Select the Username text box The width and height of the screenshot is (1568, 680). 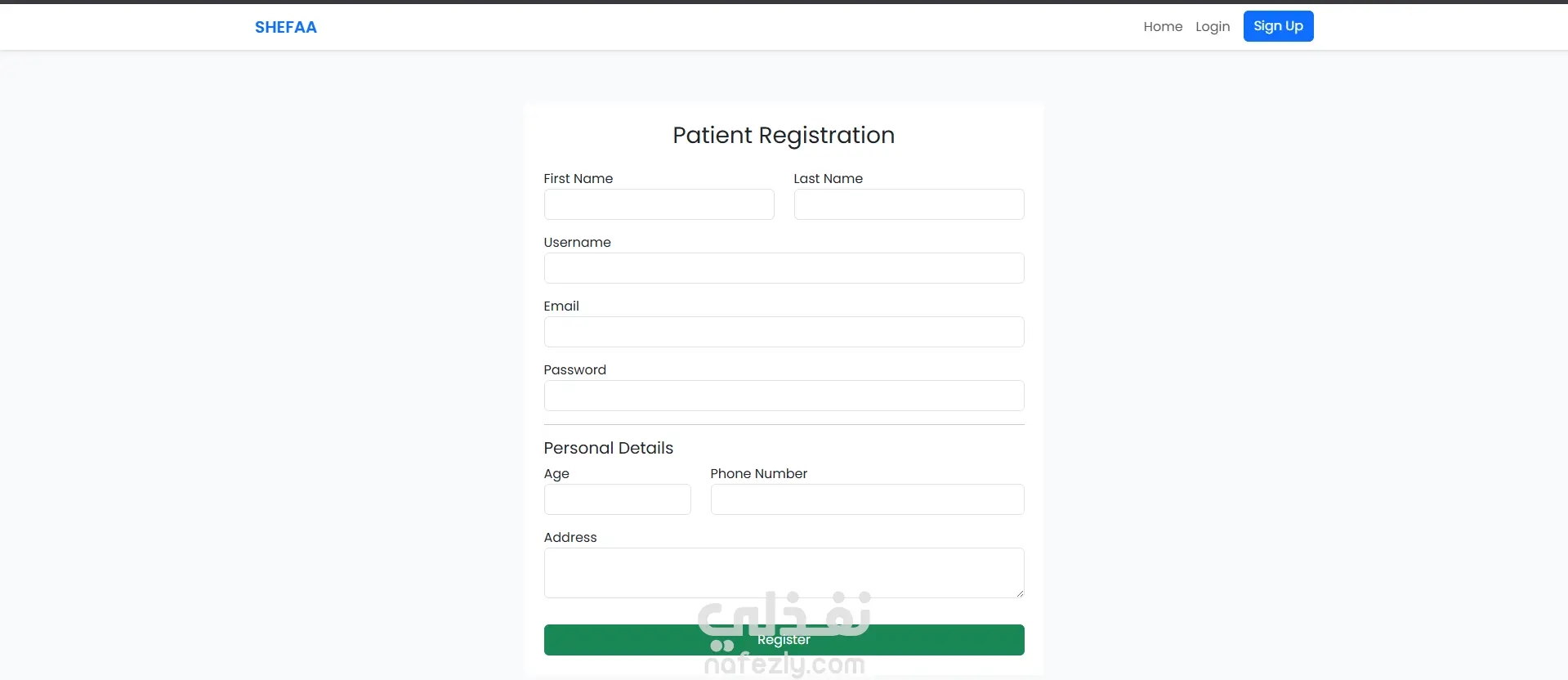784,268
